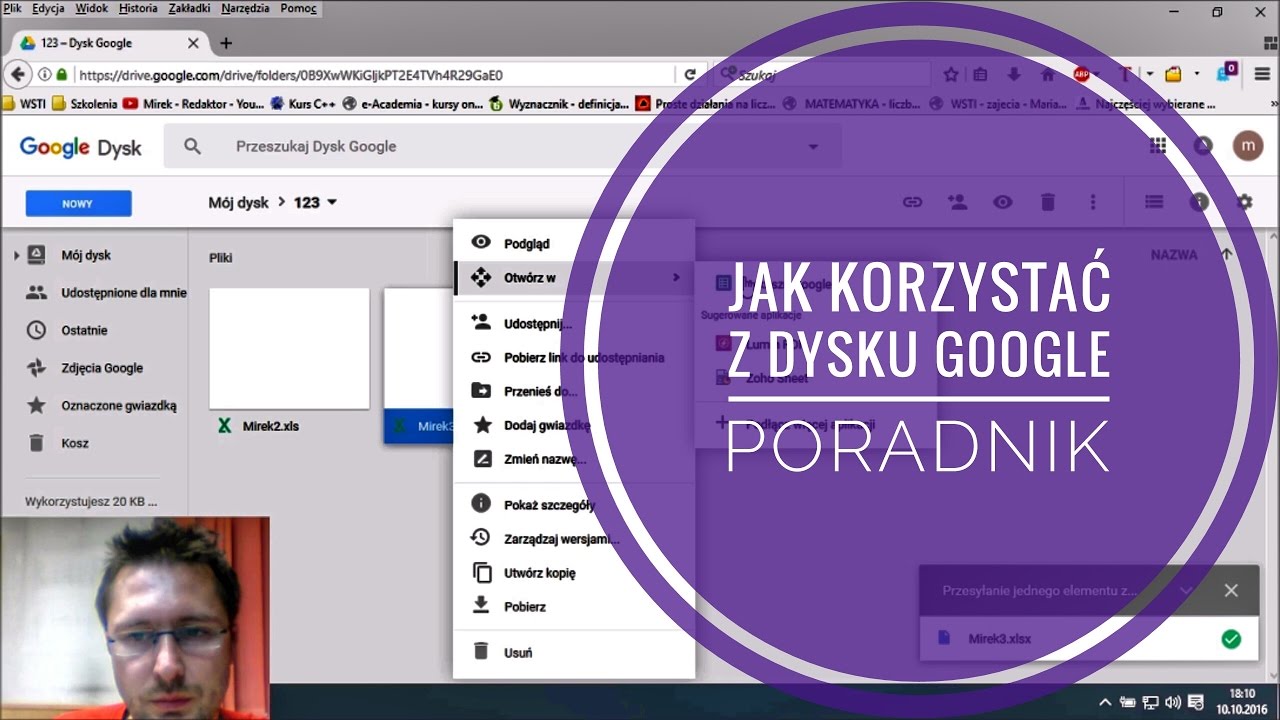Click the browser back button
This screenshot has height=720, width=1280.
point(18,74)
